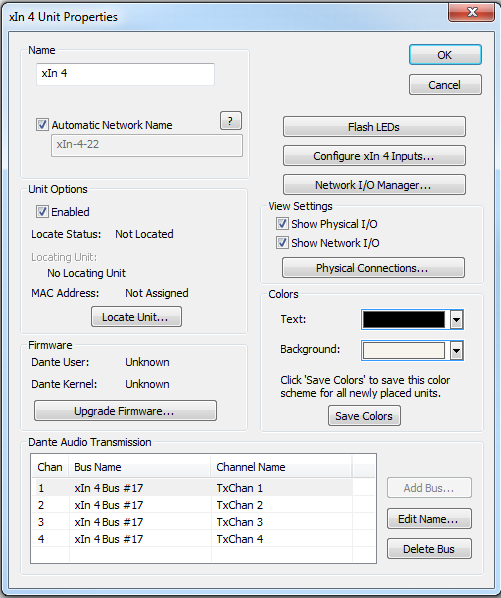Select channel 2 row number
This screenshot has height=598, width=501.
[41, 505]
